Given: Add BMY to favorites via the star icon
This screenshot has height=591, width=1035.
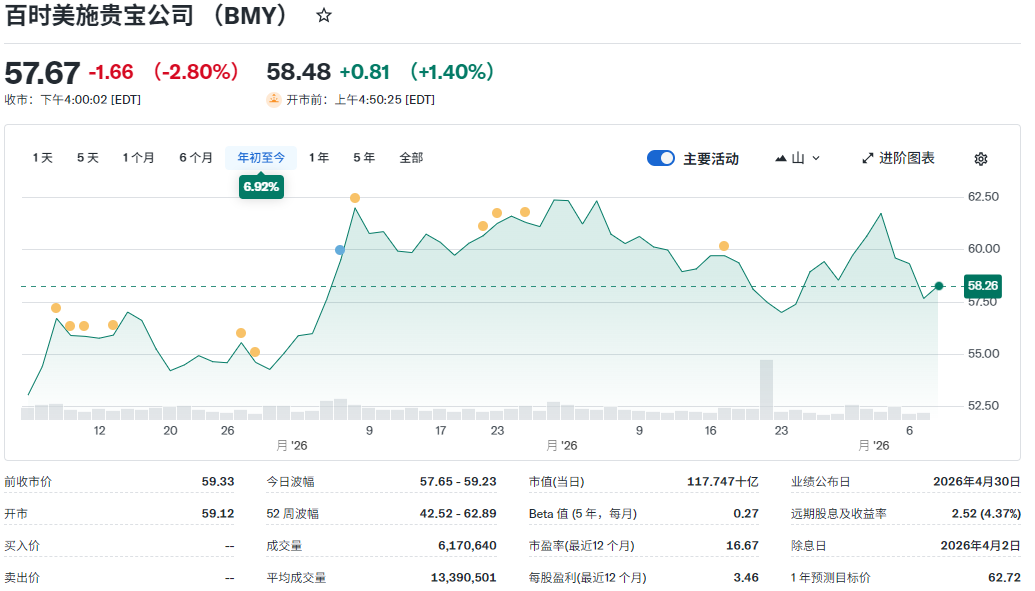Looking at the screenshot, I should click(324, 16).
